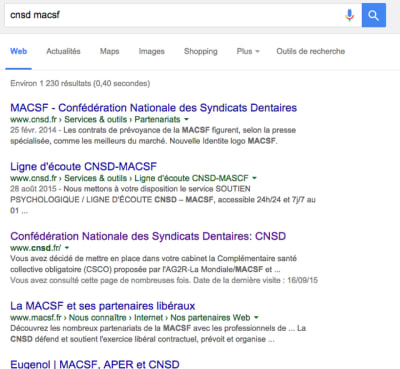Click the snippet starting Découvrez les nombreux partenariats
The width and height of the screenshot is (400, 369).
click(158, 334)
